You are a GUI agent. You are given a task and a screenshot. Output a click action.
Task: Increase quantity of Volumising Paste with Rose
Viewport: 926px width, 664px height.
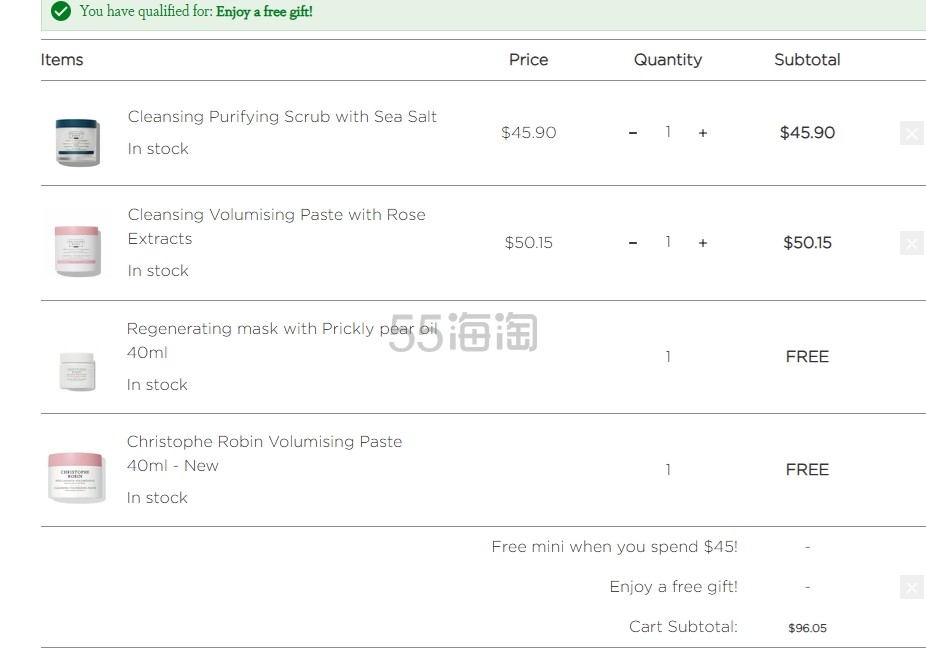(703, 243)
